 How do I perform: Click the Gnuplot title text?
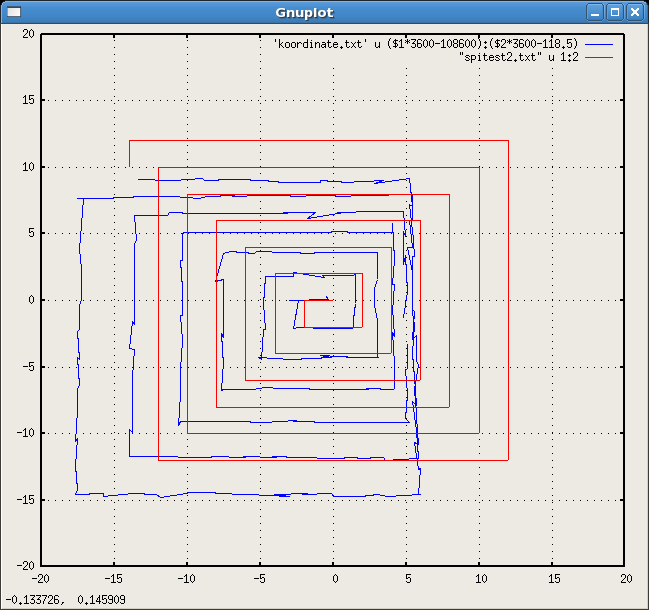coord(304,13)
